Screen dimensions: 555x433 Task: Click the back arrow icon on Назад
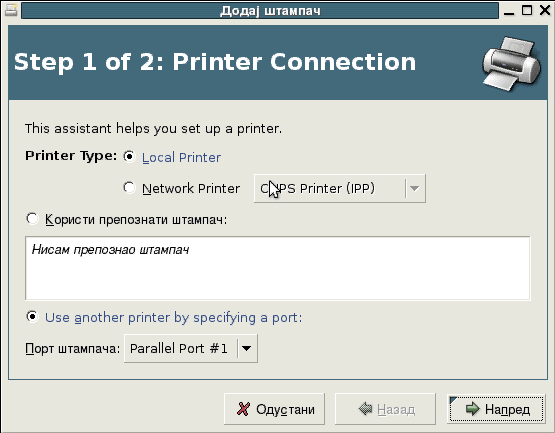365,409
